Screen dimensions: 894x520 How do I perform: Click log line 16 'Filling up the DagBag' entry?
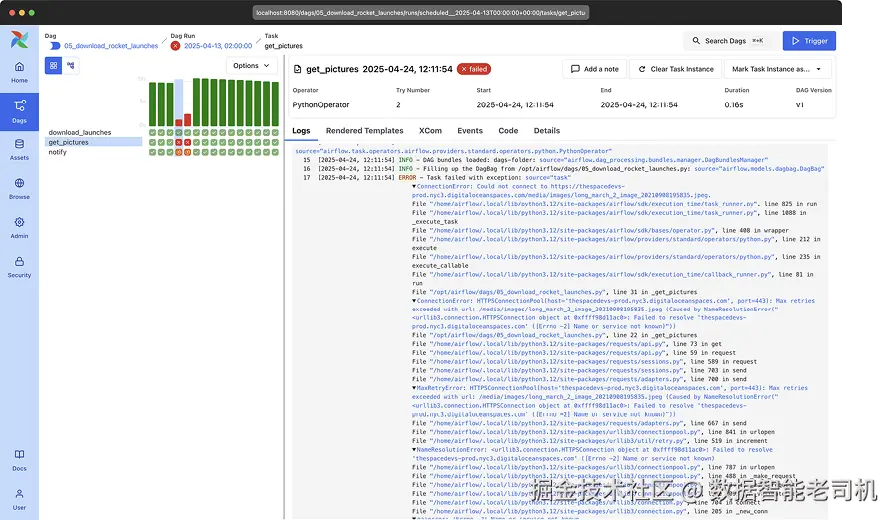pyautogui.click(x=563, y=169)
